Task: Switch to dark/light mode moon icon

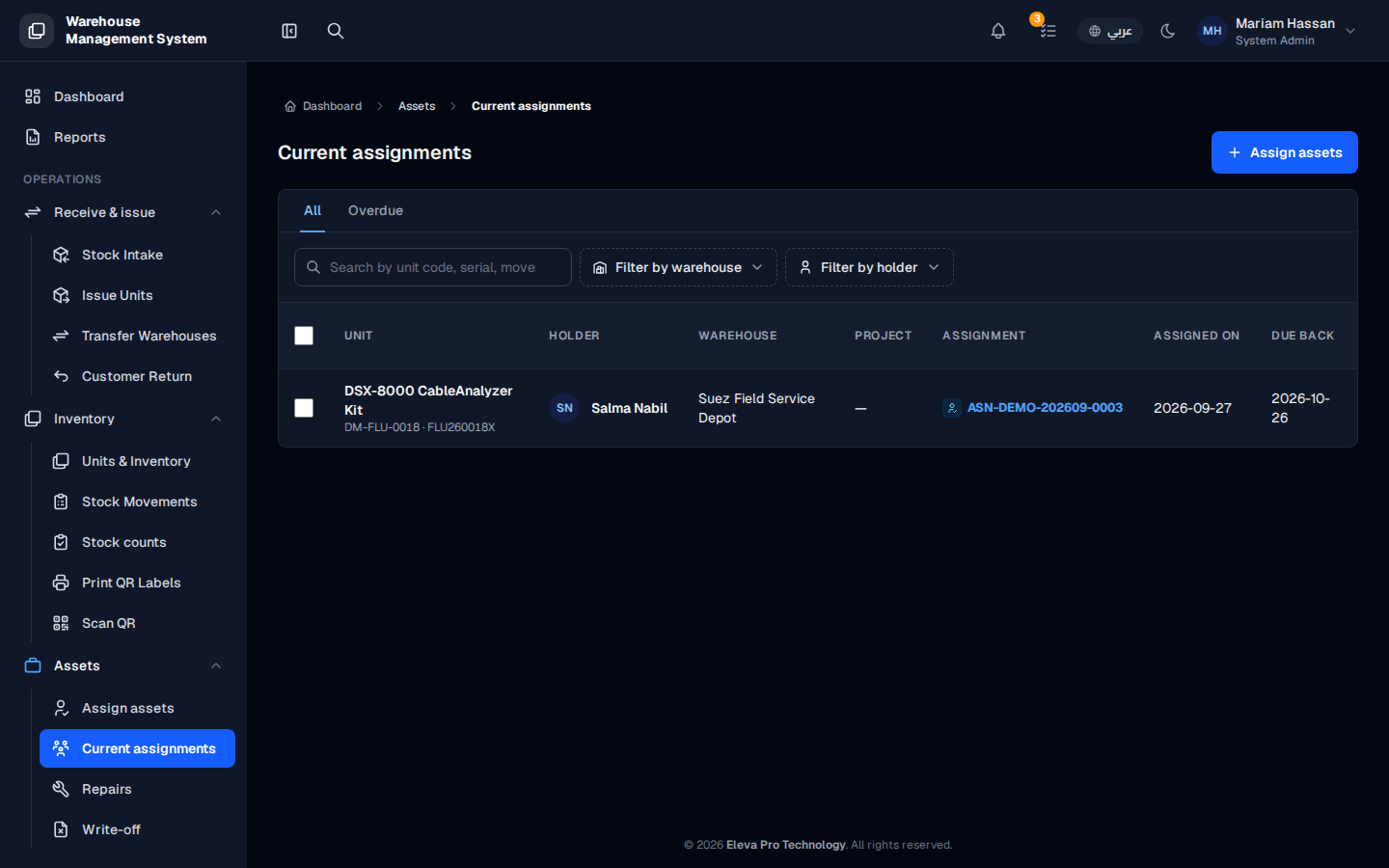Action: point(1168,31)
